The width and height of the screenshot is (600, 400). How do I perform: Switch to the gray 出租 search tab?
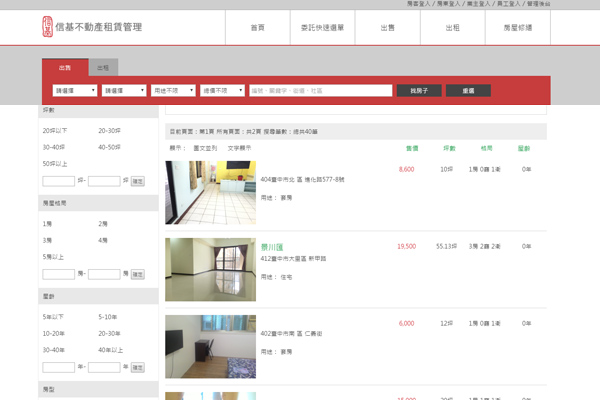click(103, 68)
